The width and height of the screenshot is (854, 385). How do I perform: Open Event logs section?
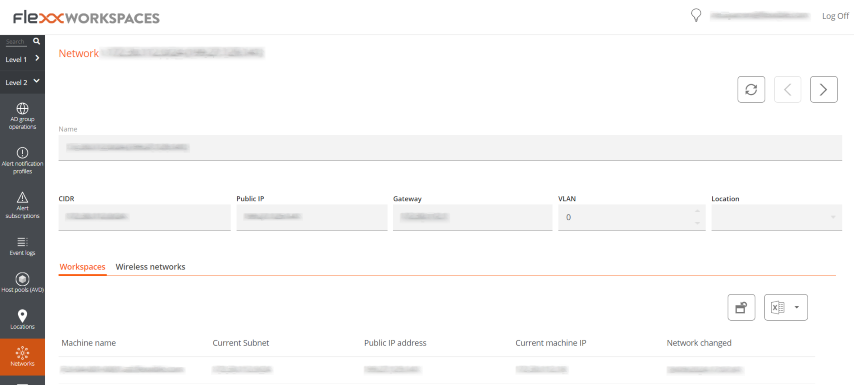click(22, 246)
